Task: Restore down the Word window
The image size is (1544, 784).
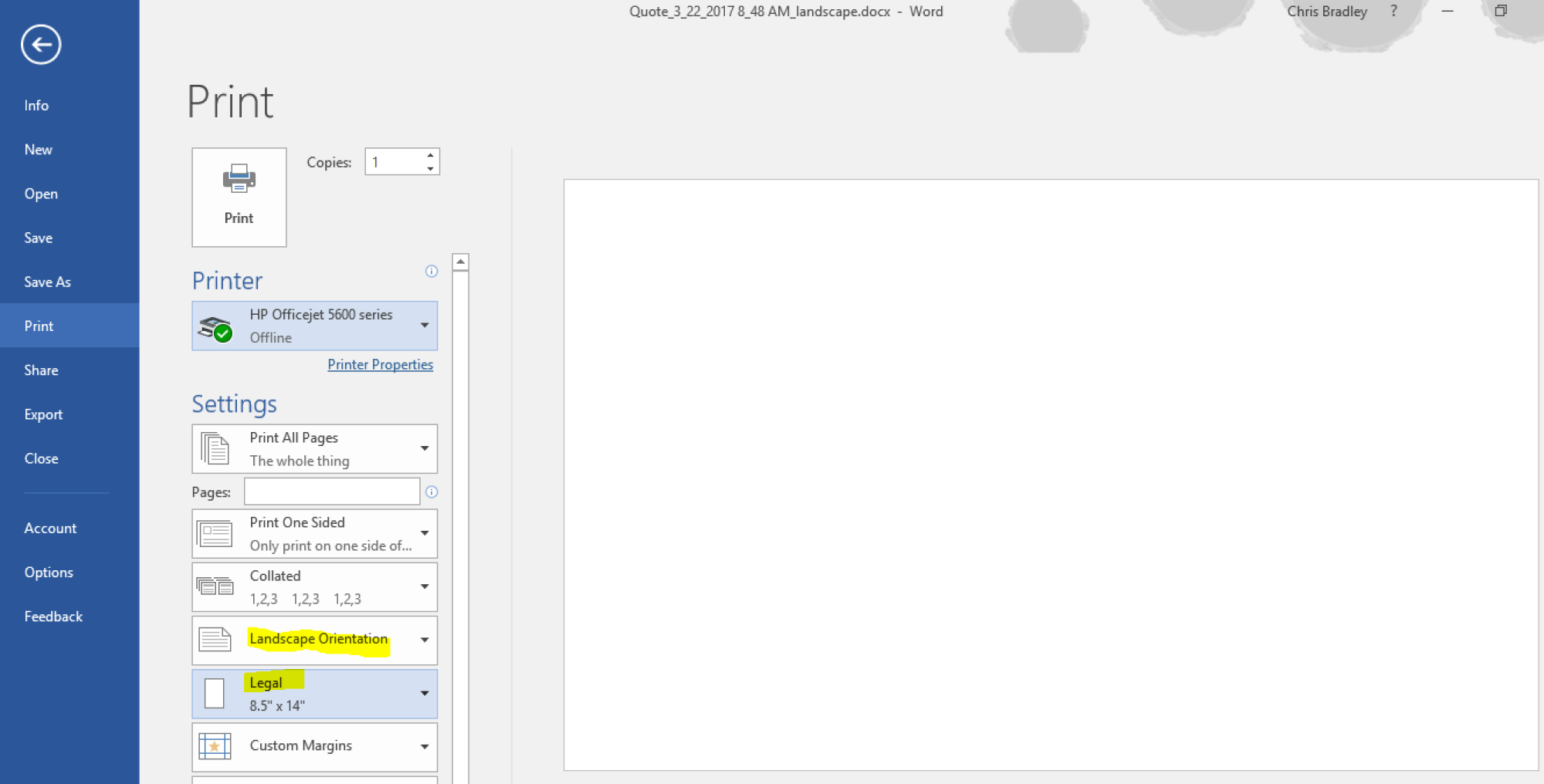Action: click(1501, 11)
